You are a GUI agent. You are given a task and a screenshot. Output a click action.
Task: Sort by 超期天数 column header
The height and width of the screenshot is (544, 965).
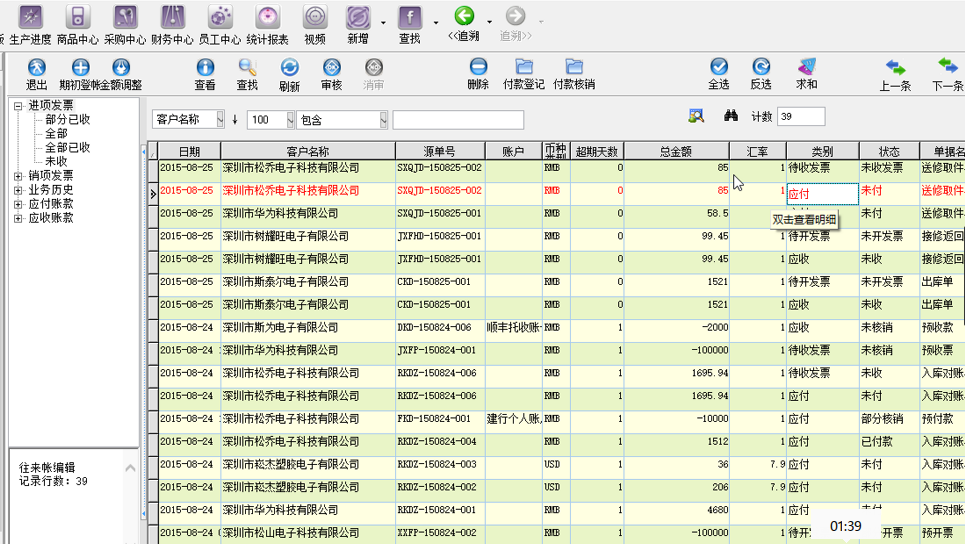pos(597,151)
